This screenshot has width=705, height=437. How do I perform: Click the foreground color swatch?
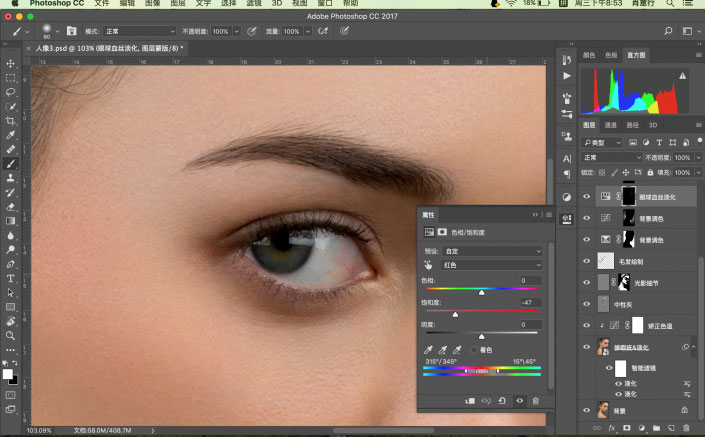7,374
